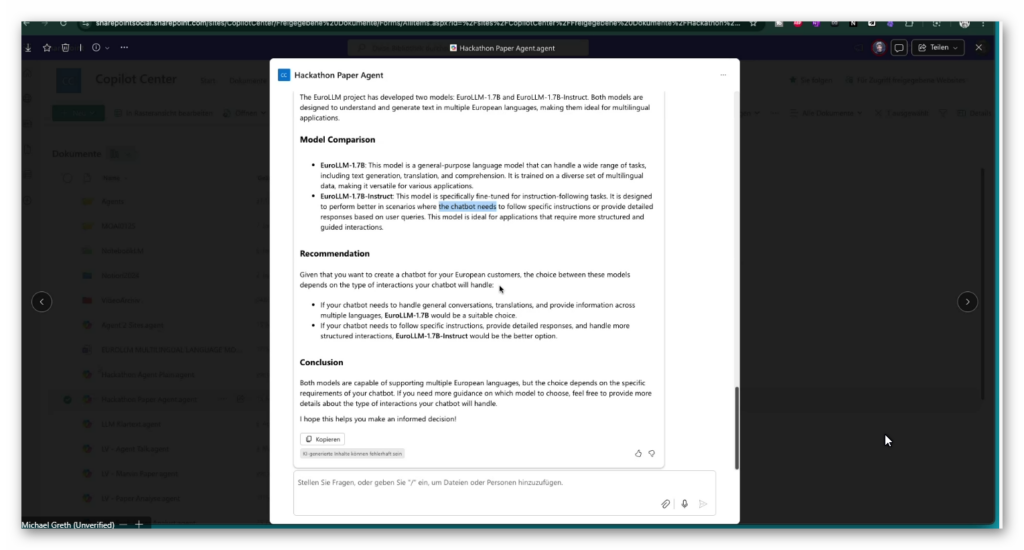Click the paperclip attach icon in chat input
The height and width of the screenshot is (550, 1024).
pyautogui.click(x=665, y=504)
